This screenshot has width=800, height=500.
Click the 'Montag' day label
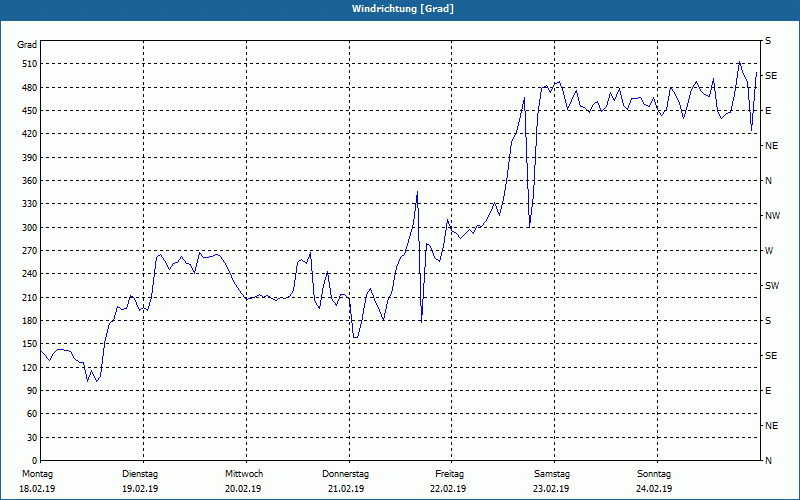click(x=37, y=474)
